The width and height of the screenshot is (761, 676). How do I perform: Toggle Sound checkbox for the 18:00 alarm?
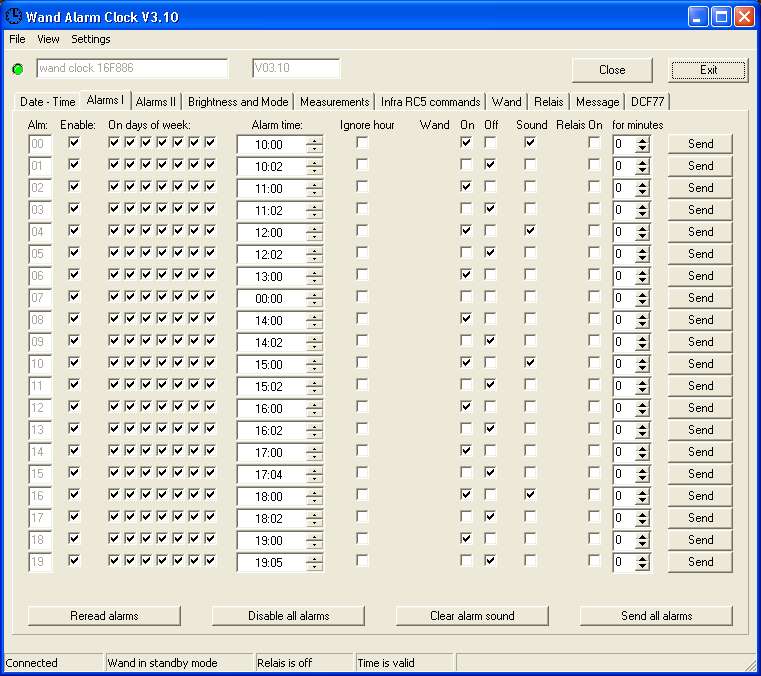click(530, 495)
